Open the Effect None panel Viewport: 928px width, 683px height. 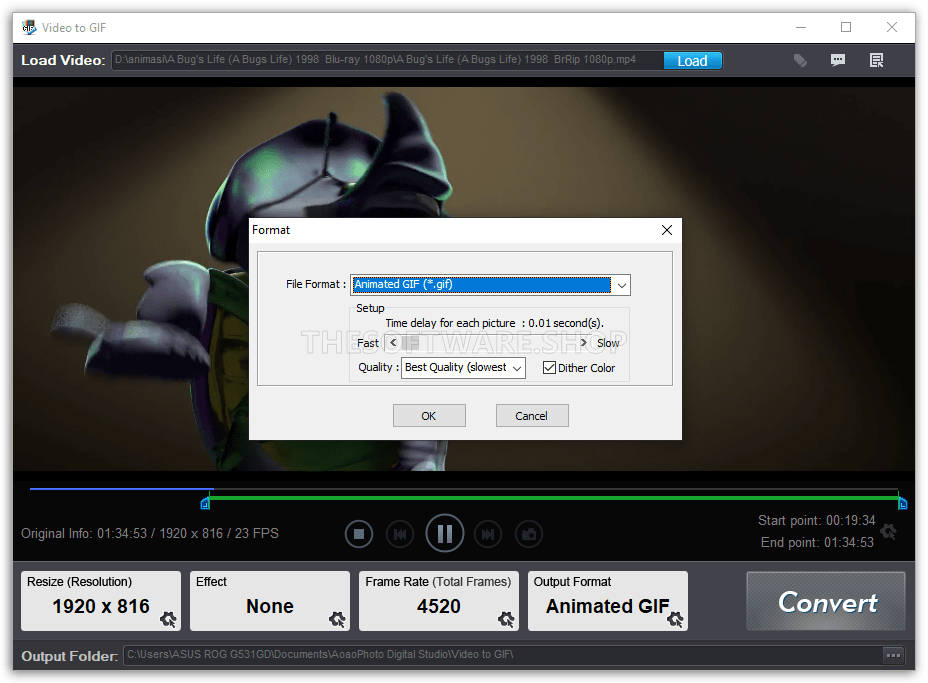coord(270,601)
